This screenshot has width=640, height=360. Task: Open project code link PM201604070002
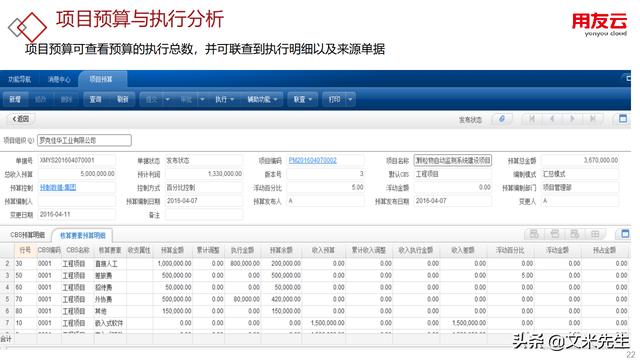[x=312, y=160]
